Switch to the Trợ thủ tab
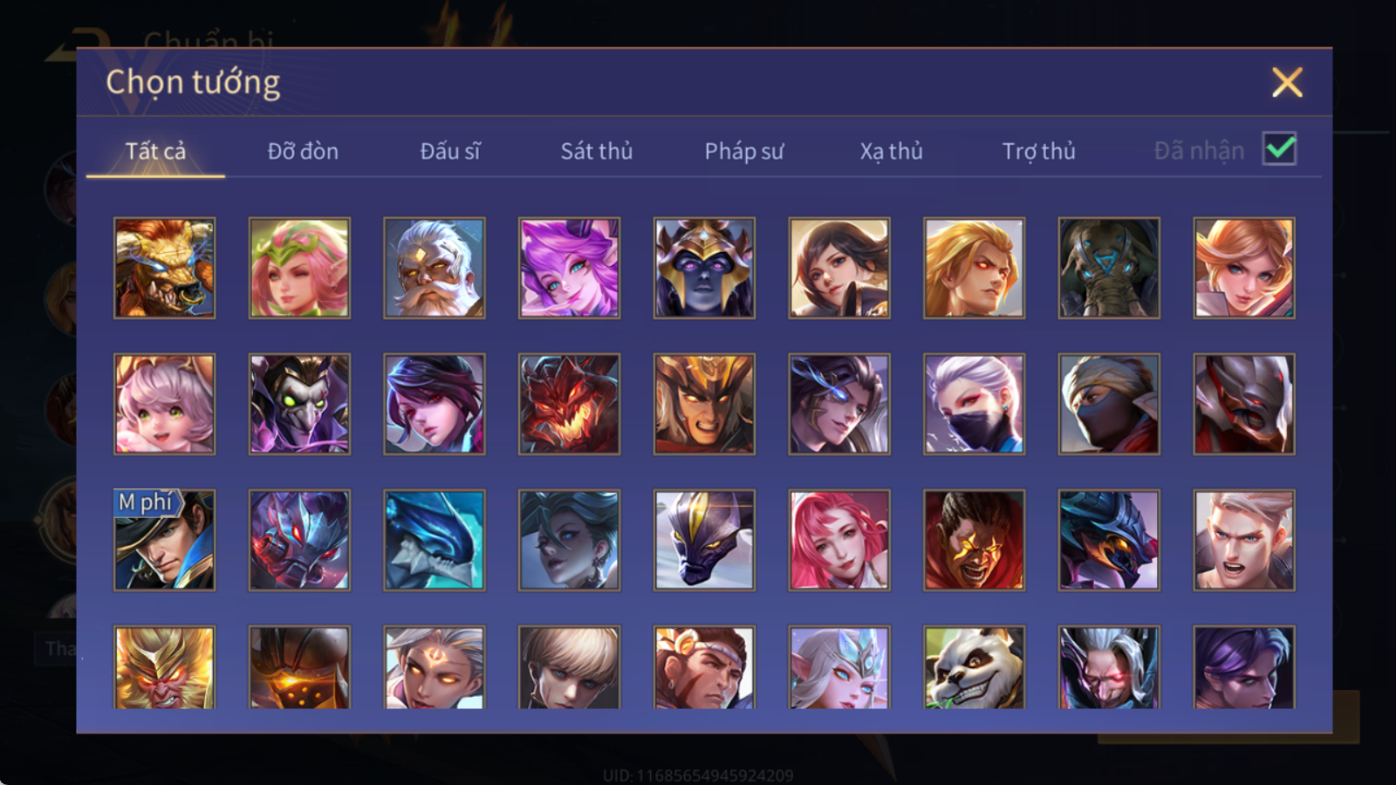This screenshot has width=1396, height=785. click(1039, 151)
